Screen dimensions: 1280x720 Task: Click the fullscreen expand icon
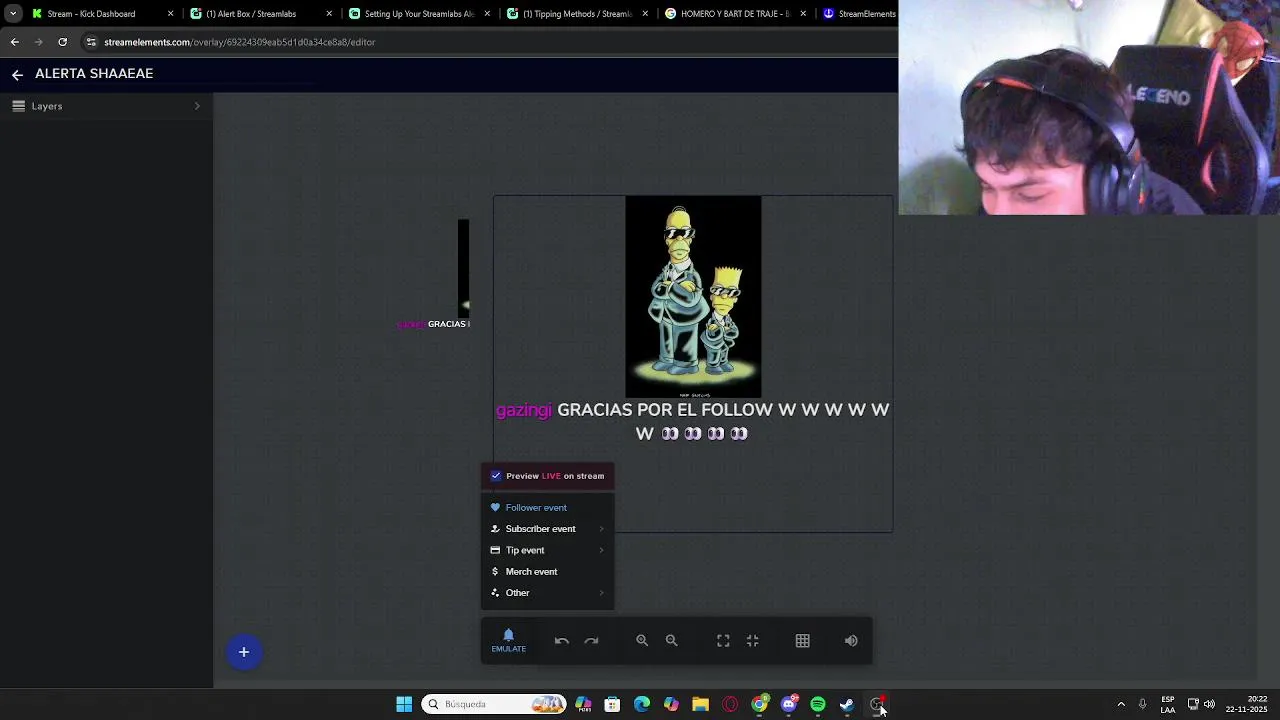coord(723,641)
